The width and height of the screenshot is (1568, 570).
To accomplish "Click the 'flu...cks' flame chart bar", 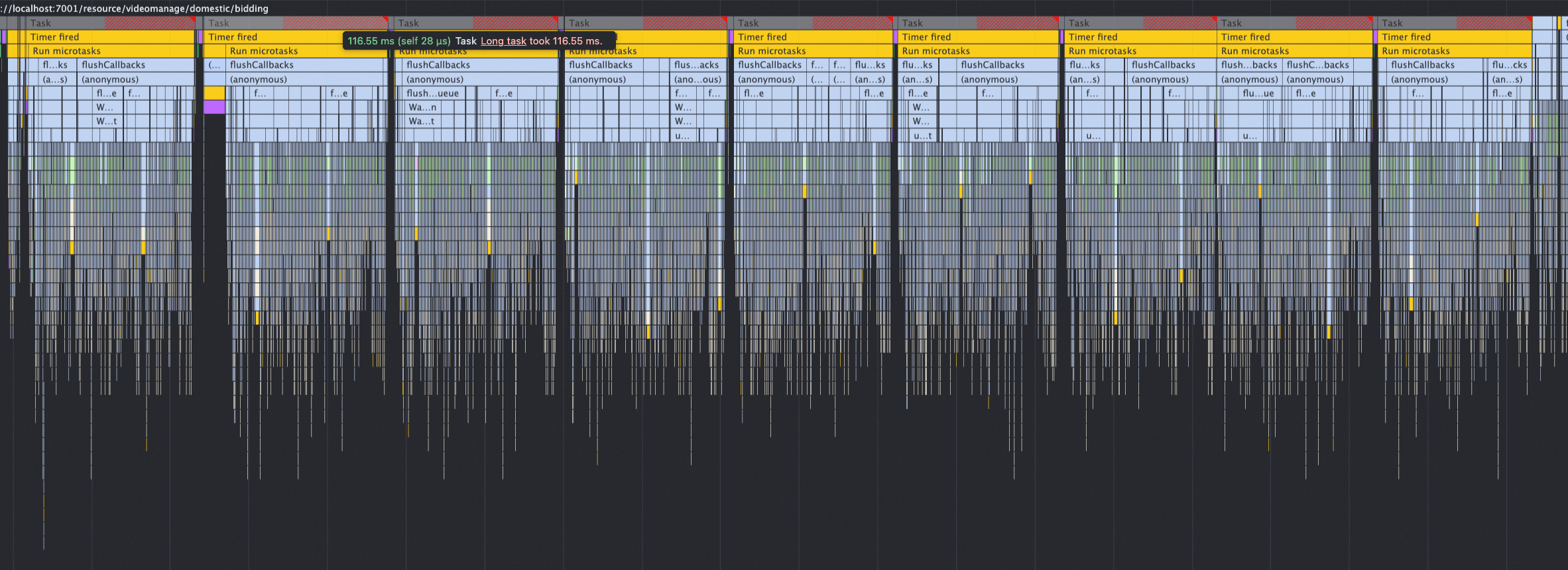I will (1510, 65).
